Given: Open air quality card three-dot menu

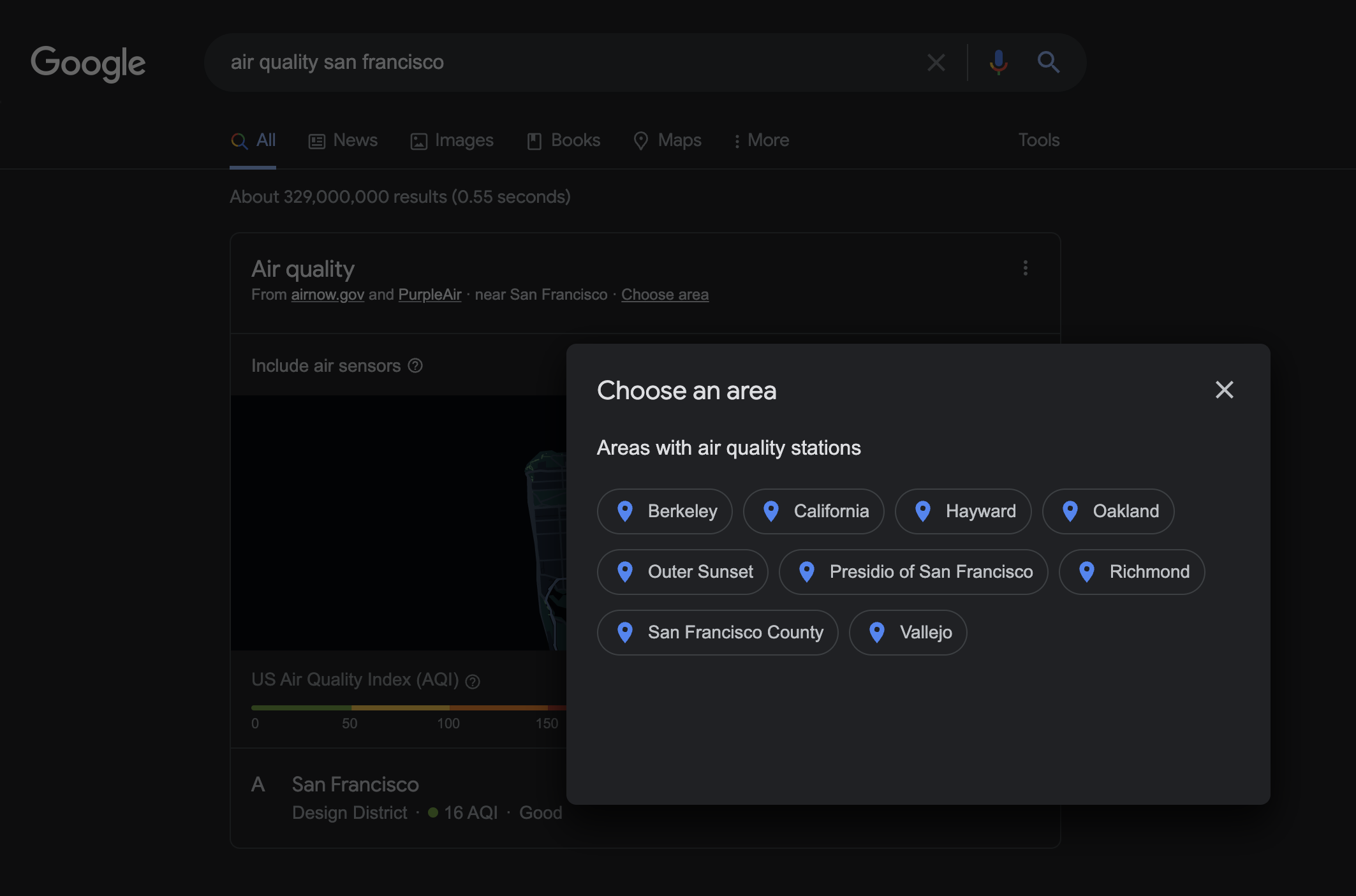Looking at the screenshot, I should tap(1025, 268).
